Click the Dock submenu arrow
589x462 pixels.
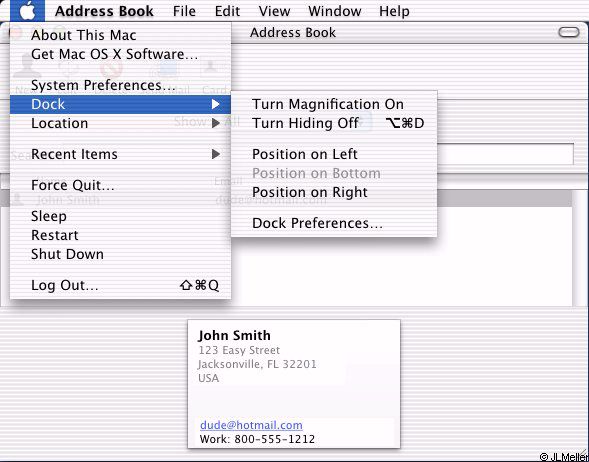pos(216,104)
